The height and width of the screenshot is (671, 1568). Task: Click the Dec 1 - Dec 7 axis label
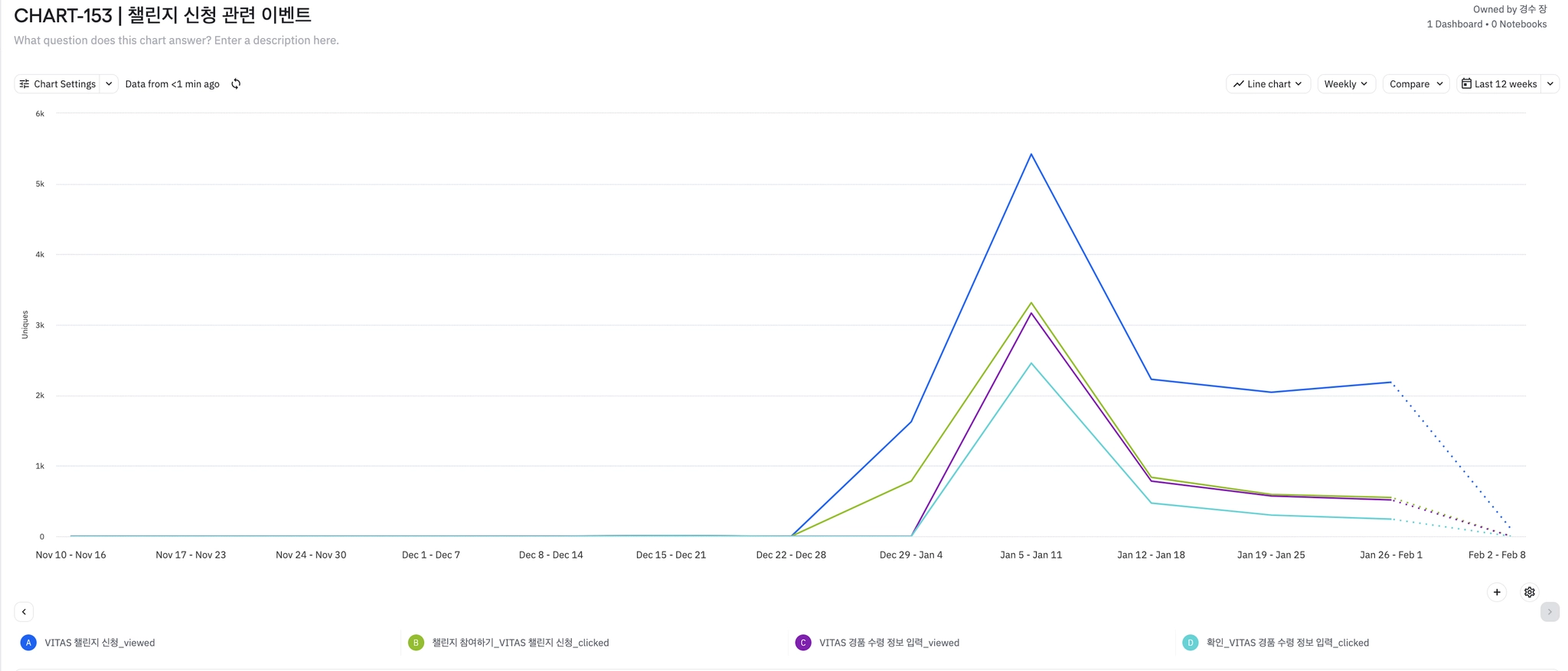[x=431, y=555]
